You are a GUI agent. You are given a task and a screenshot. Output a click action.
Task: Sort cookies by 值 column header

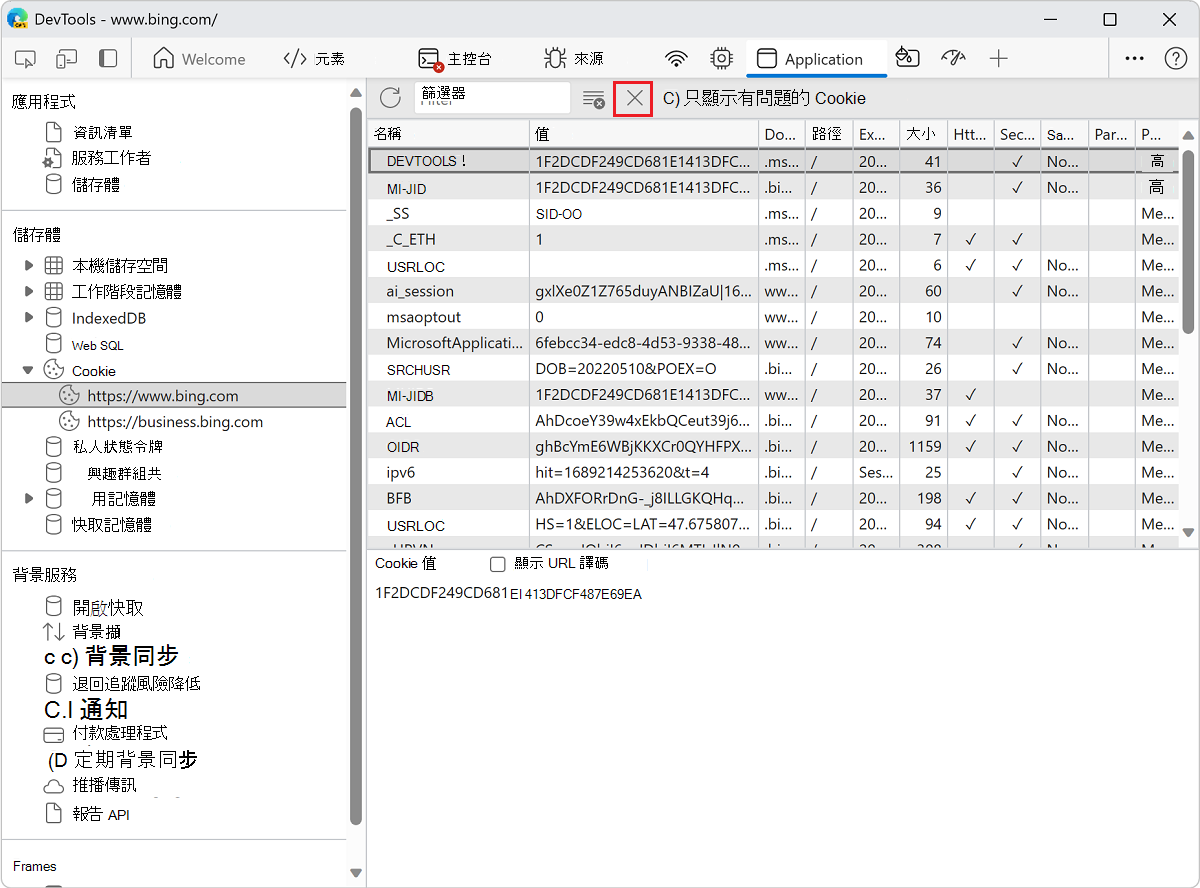644,134
